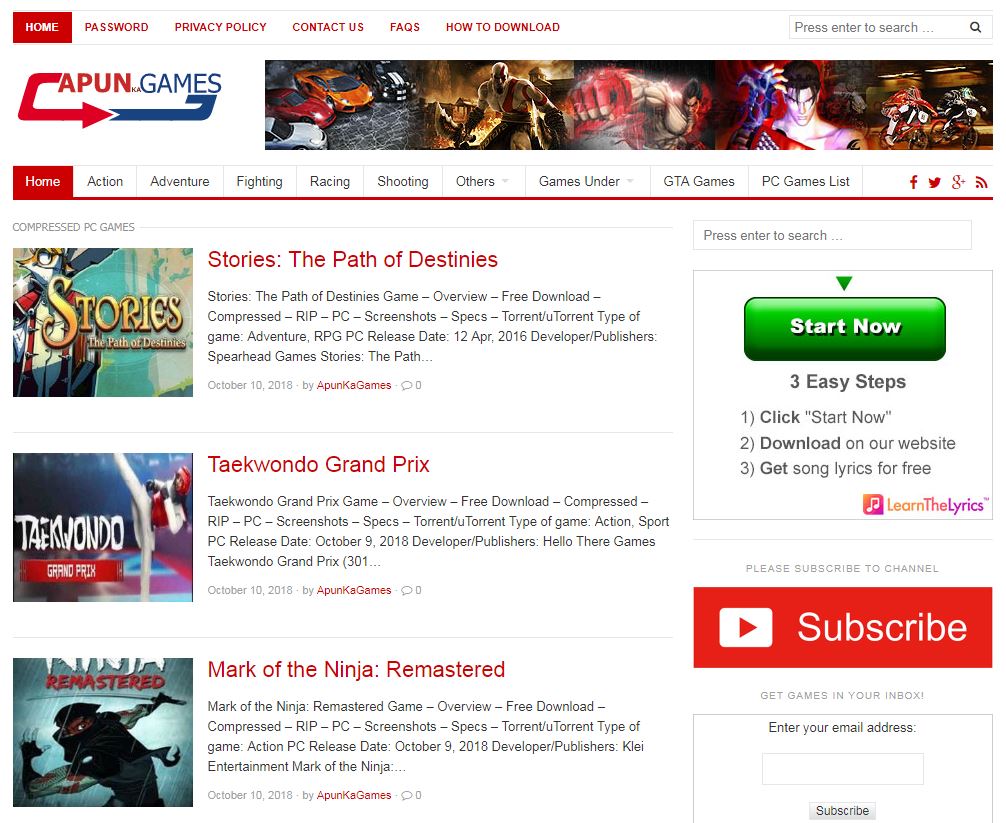Click the magnifier search icon at top

975,27
